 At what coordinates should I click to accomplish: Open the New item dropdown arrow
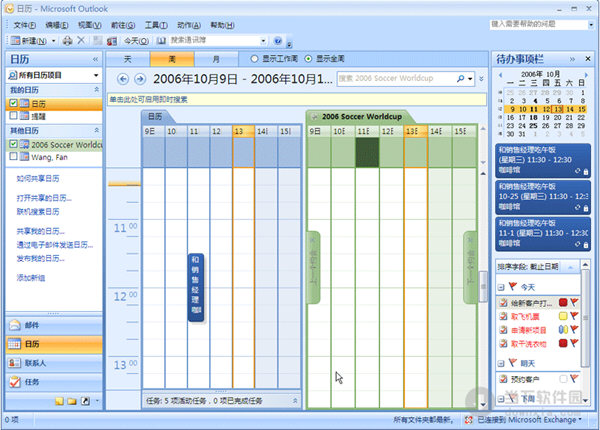tap(50, 40)
